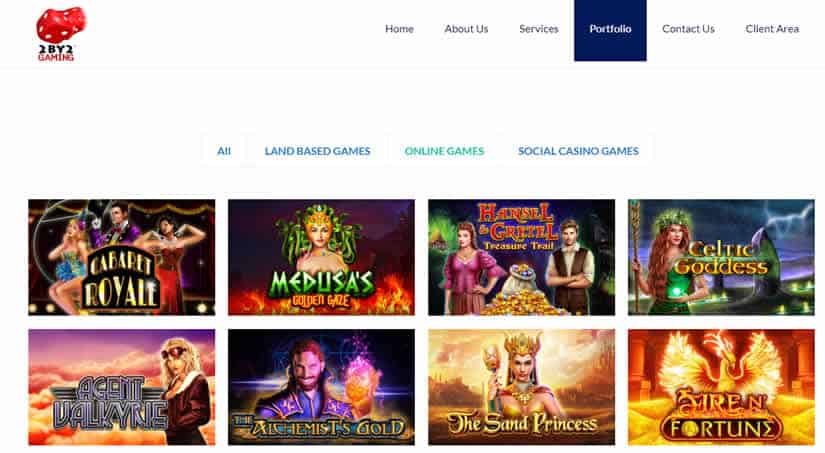Filter by Online Games
This screenshot has height=453, width=825.
444,151
